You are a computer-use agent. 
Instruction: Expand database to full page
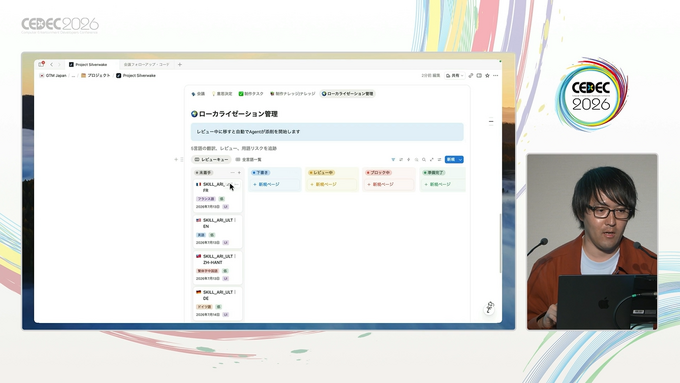[x=432, y=160]
